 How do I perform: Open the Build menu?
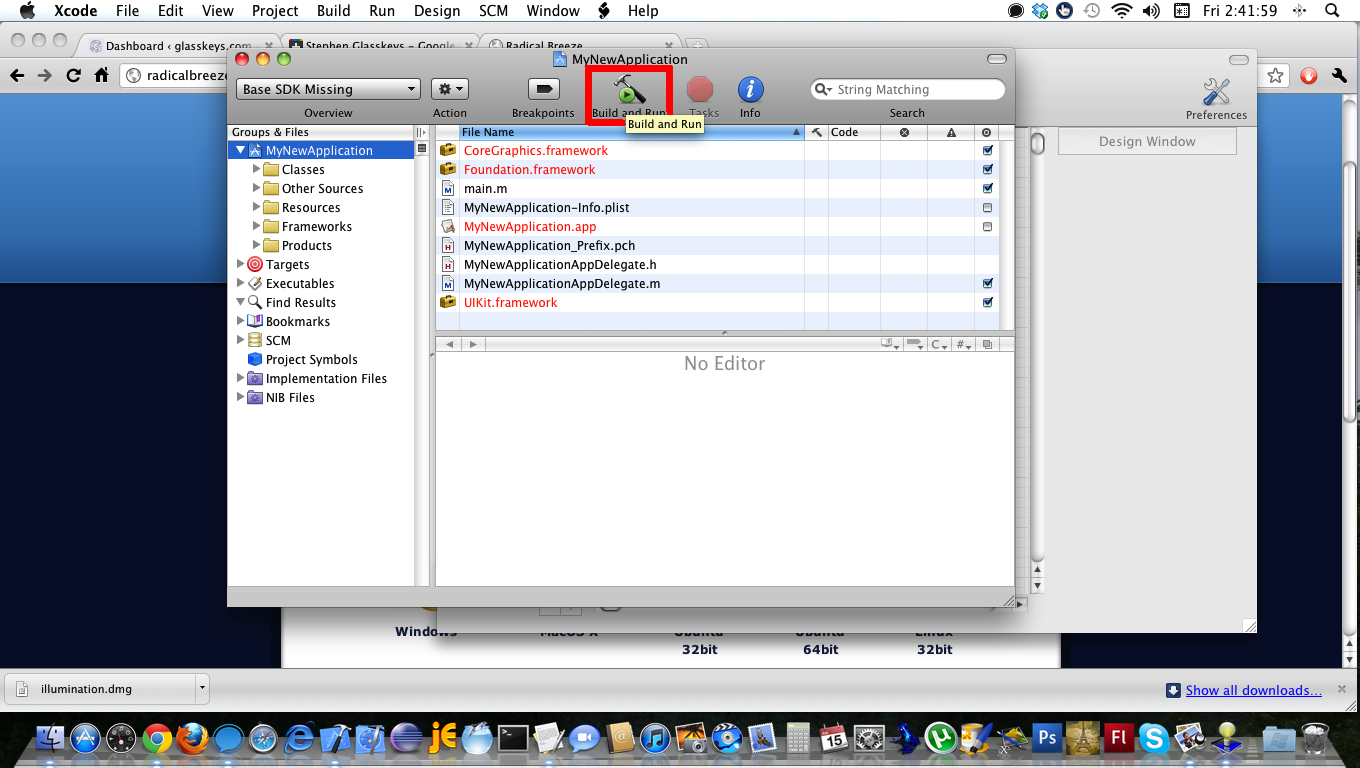333,11
